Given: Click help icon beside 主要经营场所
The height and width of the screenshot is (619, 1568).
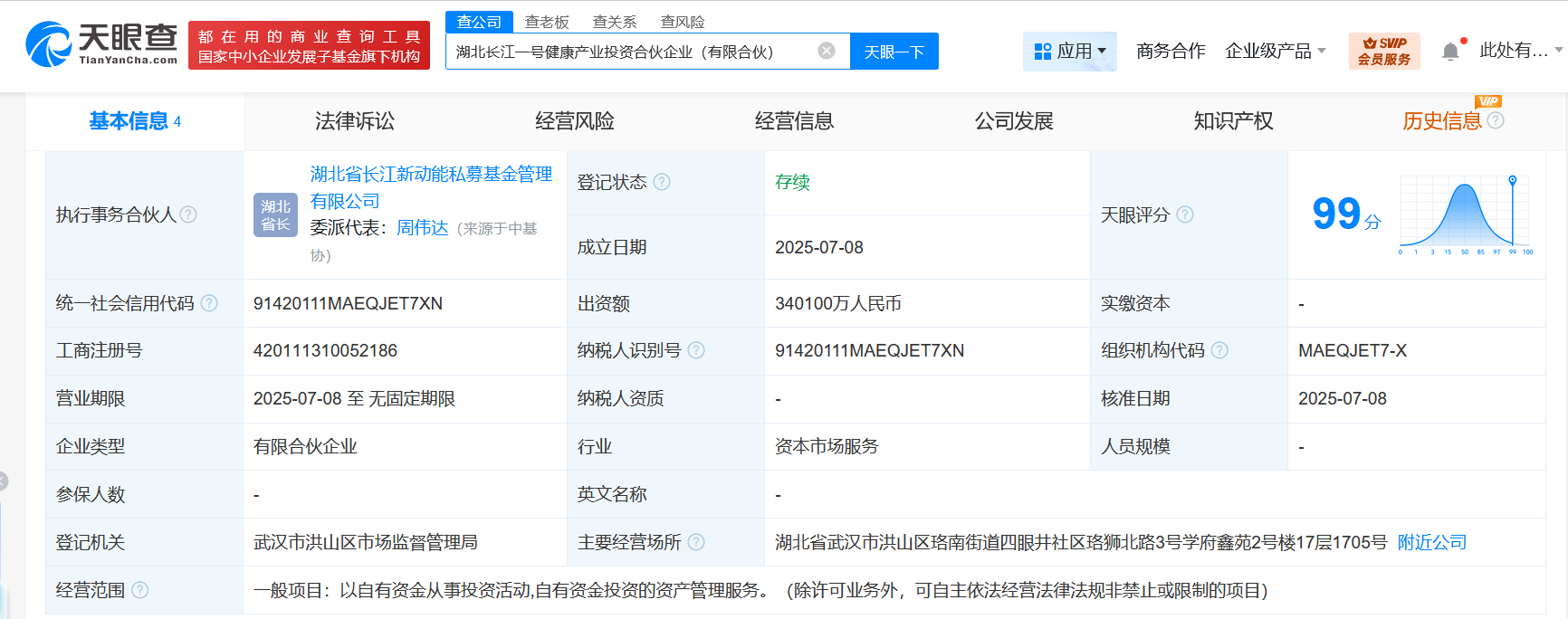Looking at the screenshot, I should (x=696, y=542).
